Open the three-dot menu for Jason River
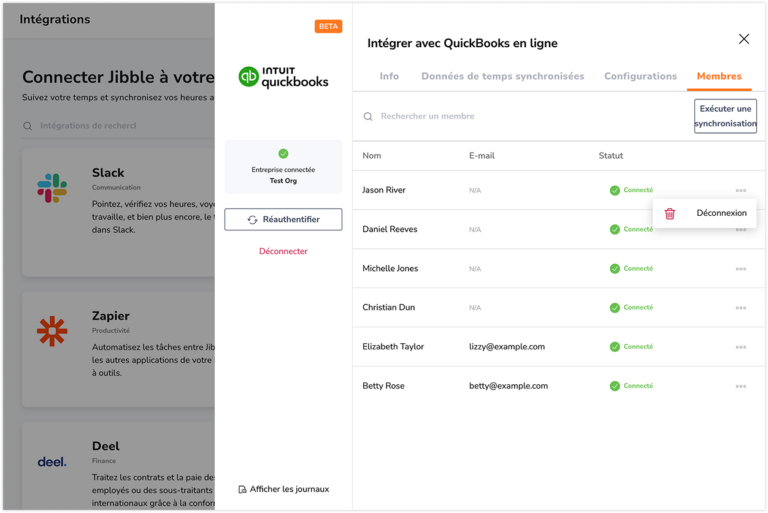 [740, 190]
